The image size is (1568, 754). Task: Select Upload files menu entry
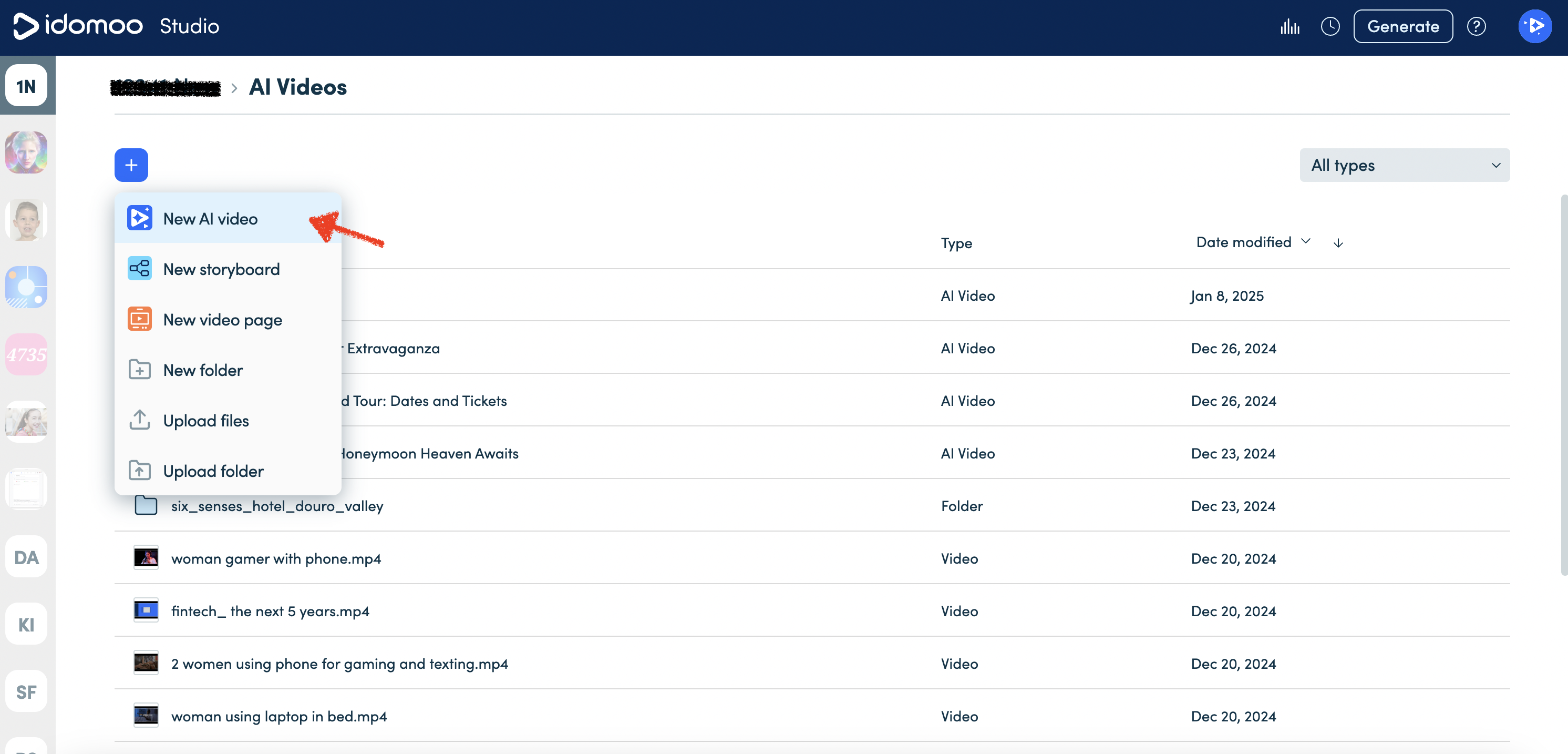(x=206, y=421)
